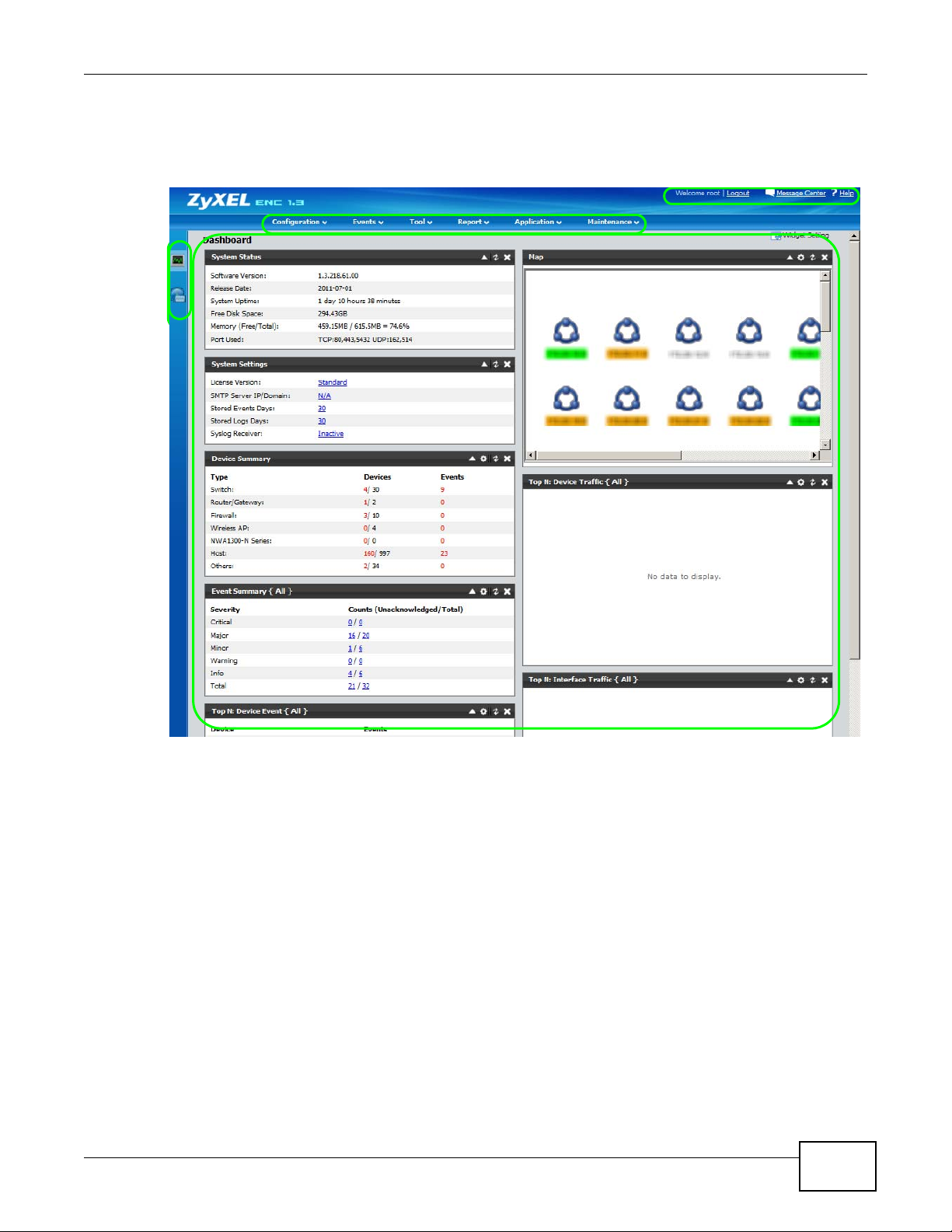Collapse the Top N Device Event widget
The height and width of the screenshot is (1232, 952).
[472, 712]
